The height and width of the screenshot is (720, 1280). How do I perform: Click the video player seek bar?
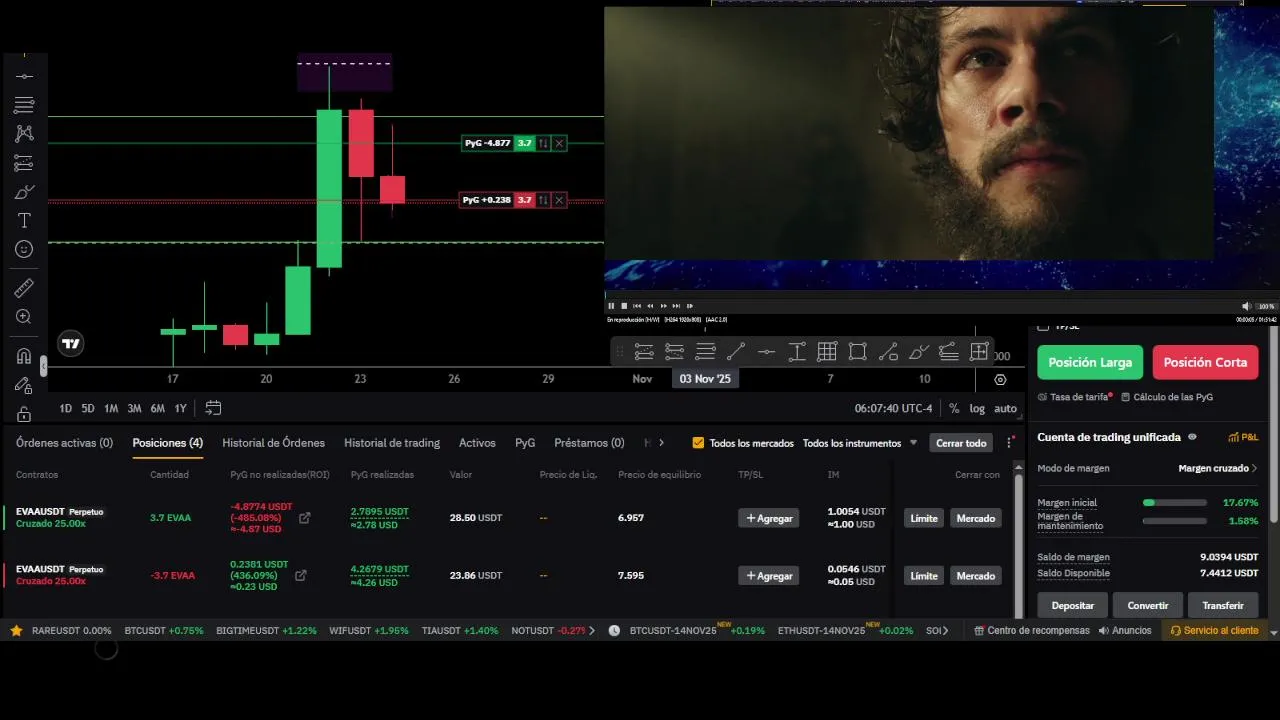pos(941,294)
